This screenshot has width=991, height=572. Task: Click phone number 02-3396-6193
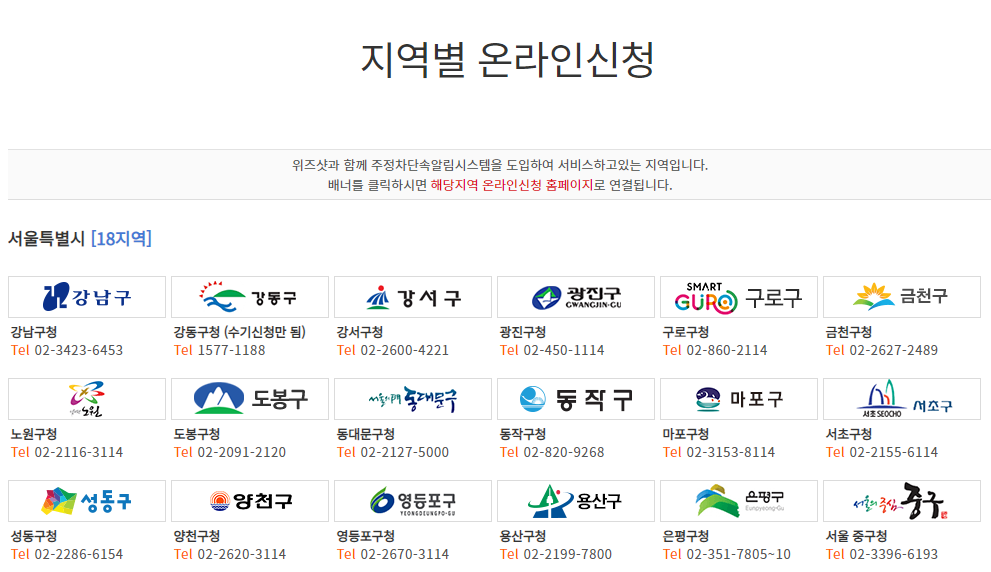(x=894, y=554)
